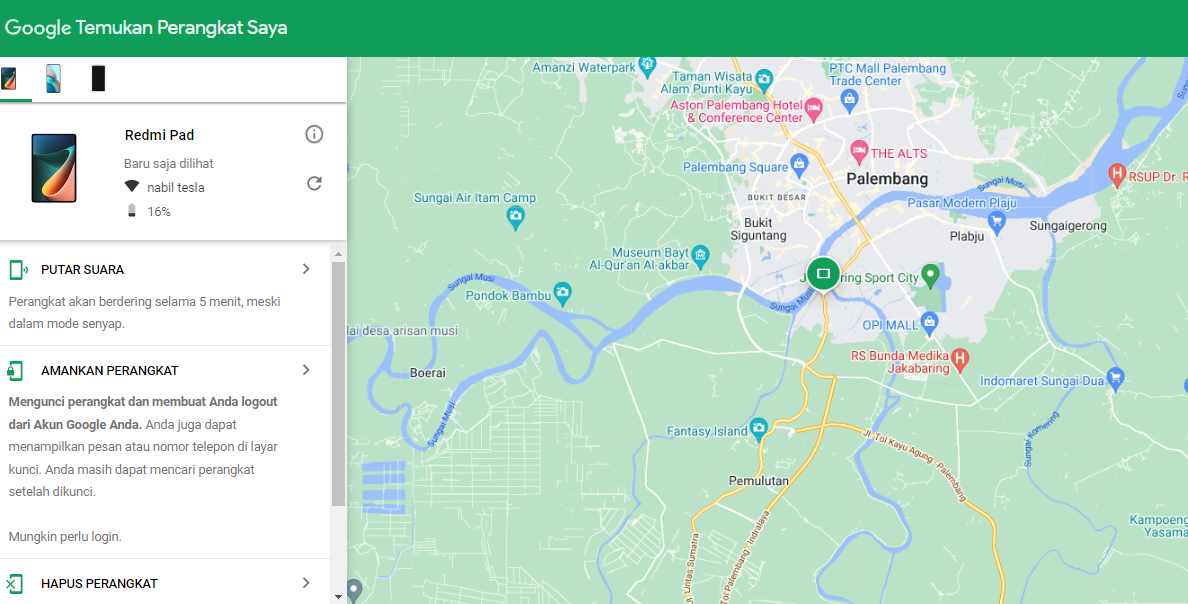Click THE ALTS hotel pin

858,152
